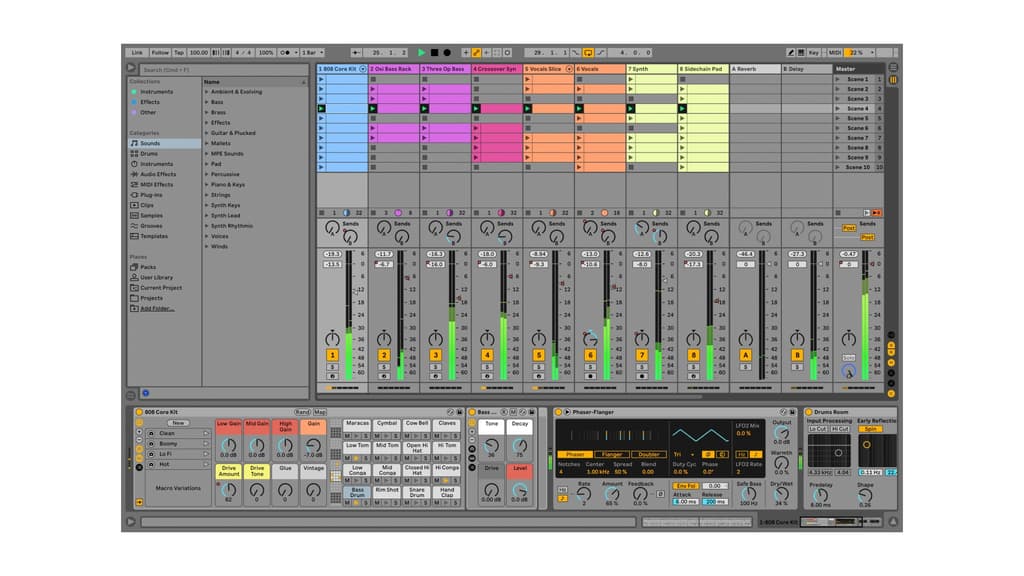Enable Hi Cut in Drums Room input processing
The image size is (1024, 576).
click(x=840, y=429)
